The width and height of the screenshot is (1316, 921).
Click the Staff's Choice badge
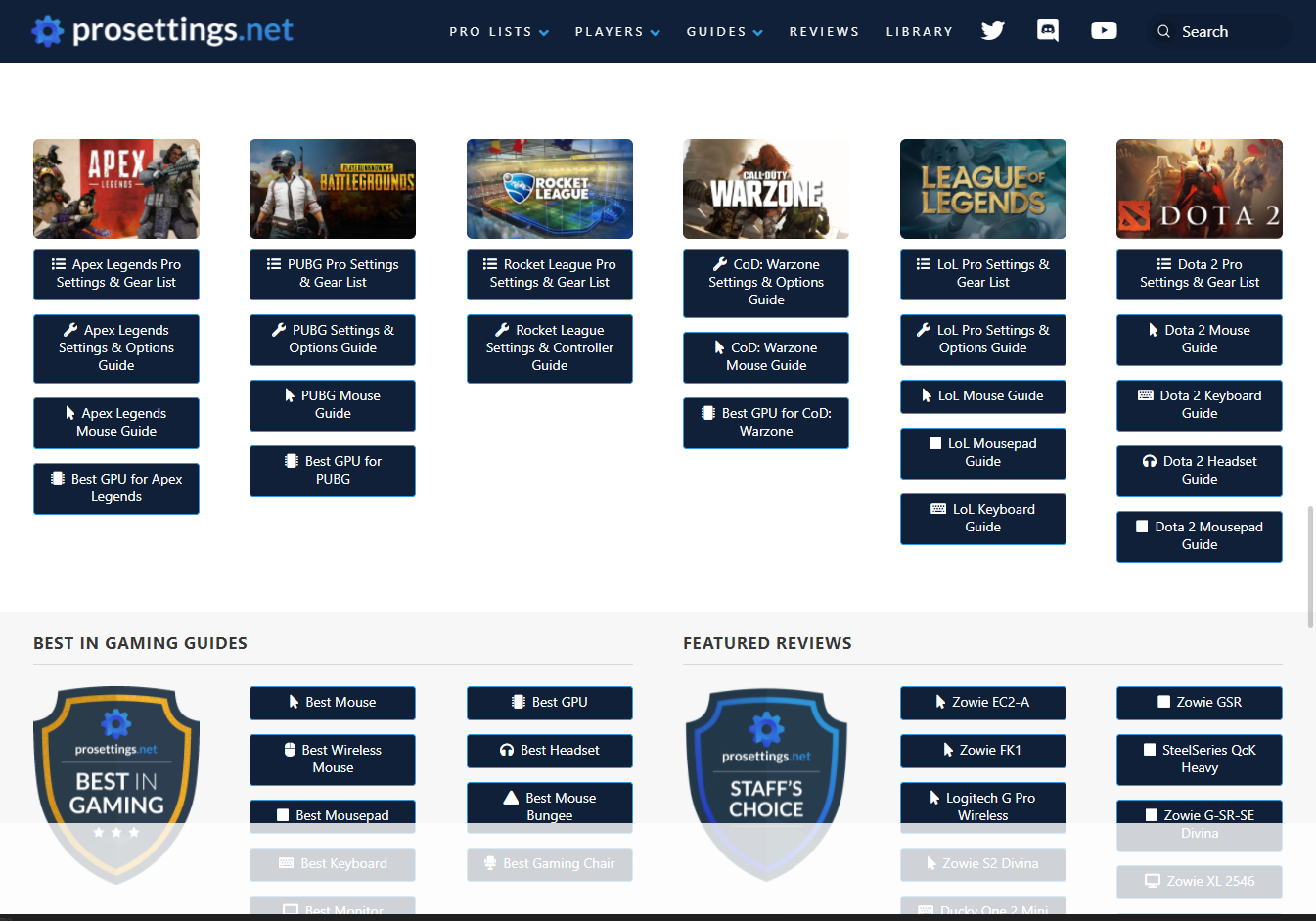766,785
